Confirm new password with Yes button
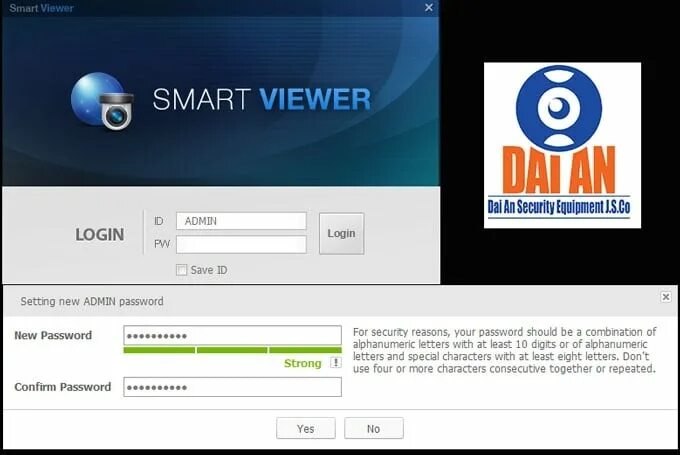This screenshot has width=680, height=455. pos(306,429)
